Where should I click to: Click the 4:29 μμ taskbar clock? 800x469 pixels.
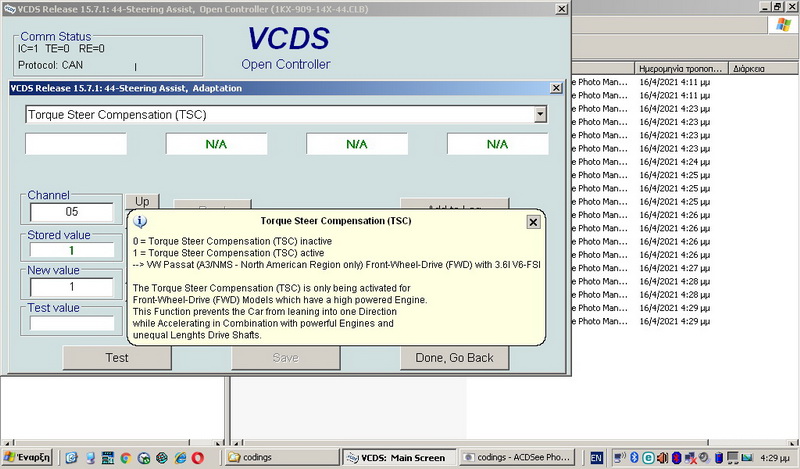coord(774,458)
